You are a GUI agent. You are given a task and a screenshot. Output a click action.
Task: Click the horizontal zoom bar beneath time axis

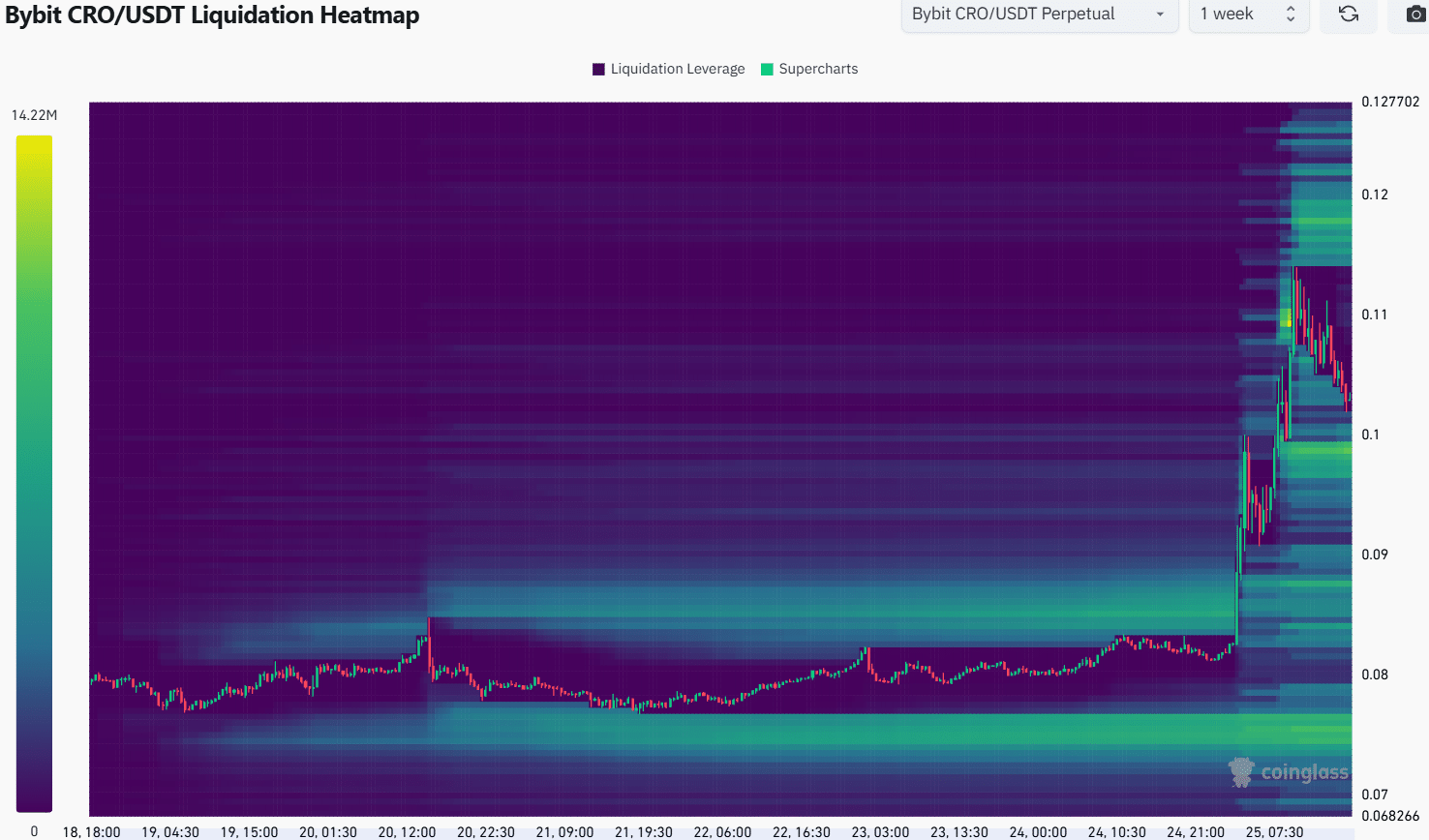pyautogui.click(x=720, y=838)
